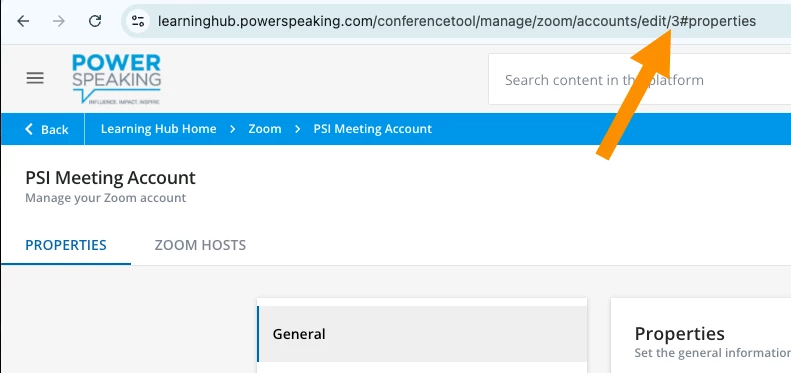The width and height of the screenshot is (791, 373).
Task: Click the browser back arrow
Action: [x=23, y=21]
